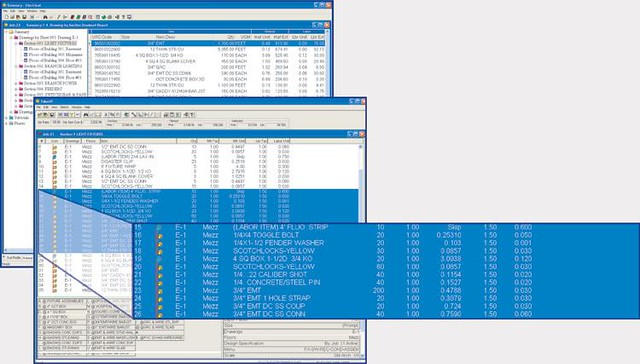
Task: Click the Size field in properties panel
Action: point(291,326)
